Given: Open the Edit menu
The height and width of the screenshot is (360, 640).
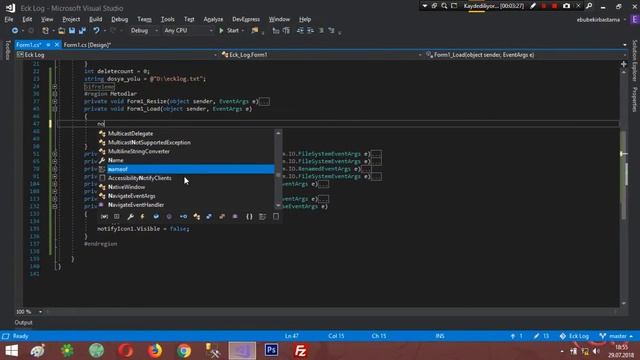Looking at the screenshot, I should coord(27,19).
